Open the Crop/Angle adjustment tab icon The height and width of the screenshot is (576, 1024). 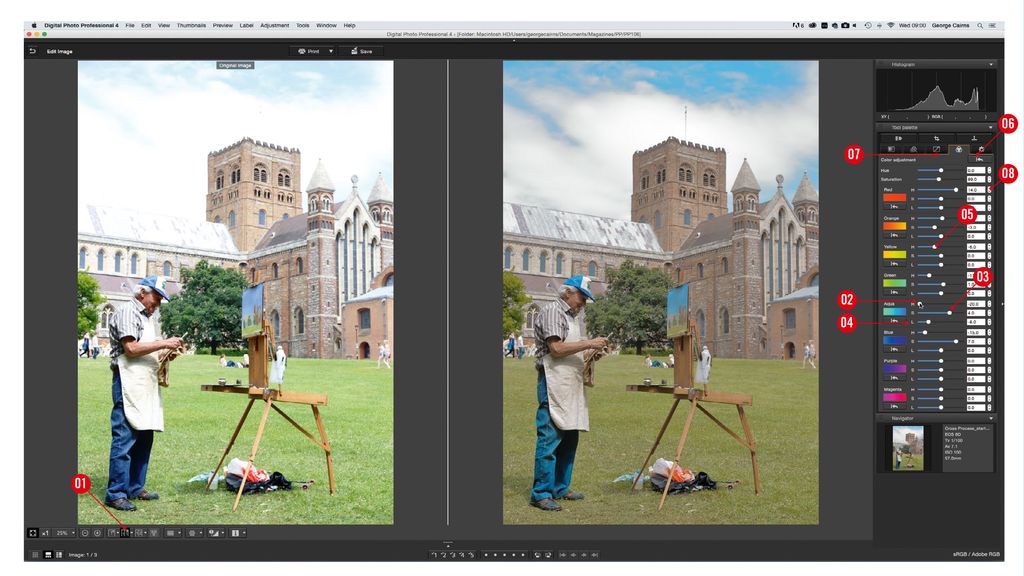click(936, 138)
